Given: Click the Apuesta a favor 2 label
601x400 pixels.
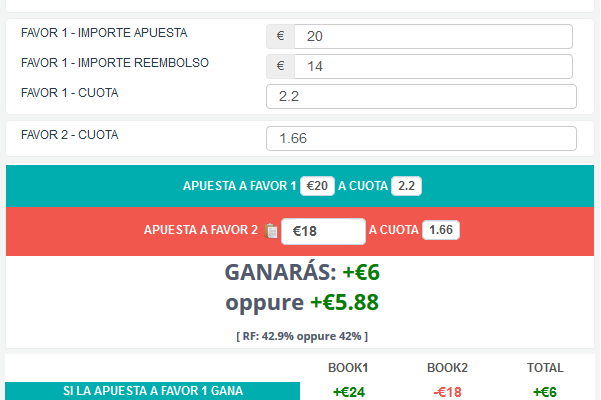Looking at the screenshot, I should 201,230.
